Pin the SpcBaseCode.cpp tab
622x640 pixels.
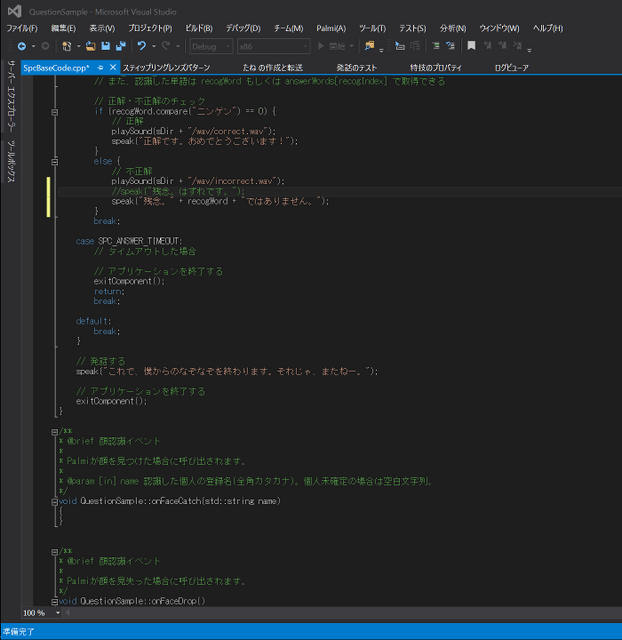(x=101, y=67)
